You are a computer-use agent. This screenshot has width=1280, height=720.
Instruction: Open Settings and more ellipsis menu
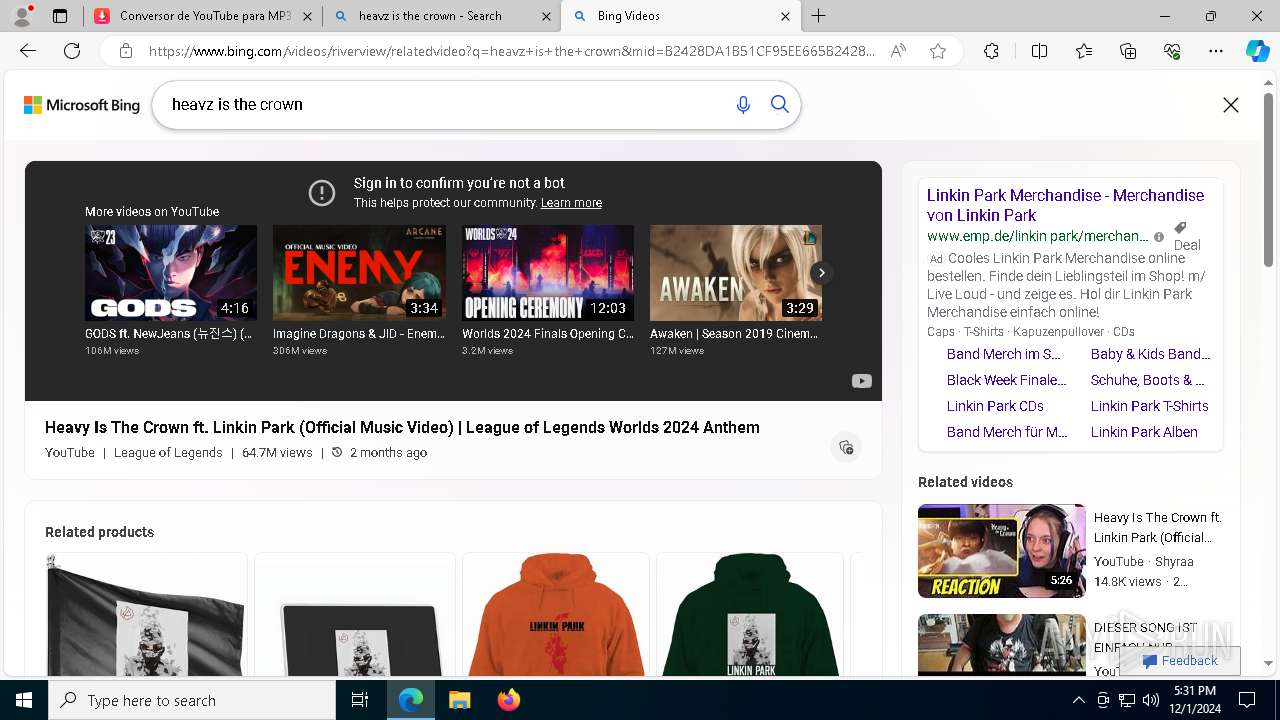point(1216,51)
